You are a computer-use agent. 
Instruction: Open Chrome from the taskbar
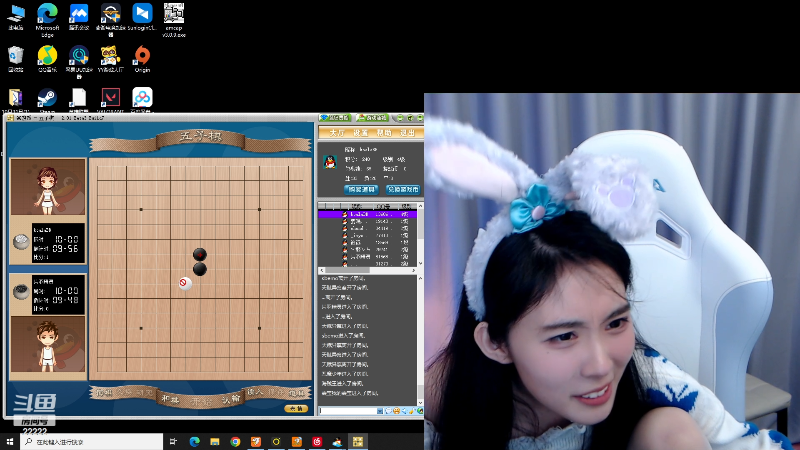[x=235, y=442]
